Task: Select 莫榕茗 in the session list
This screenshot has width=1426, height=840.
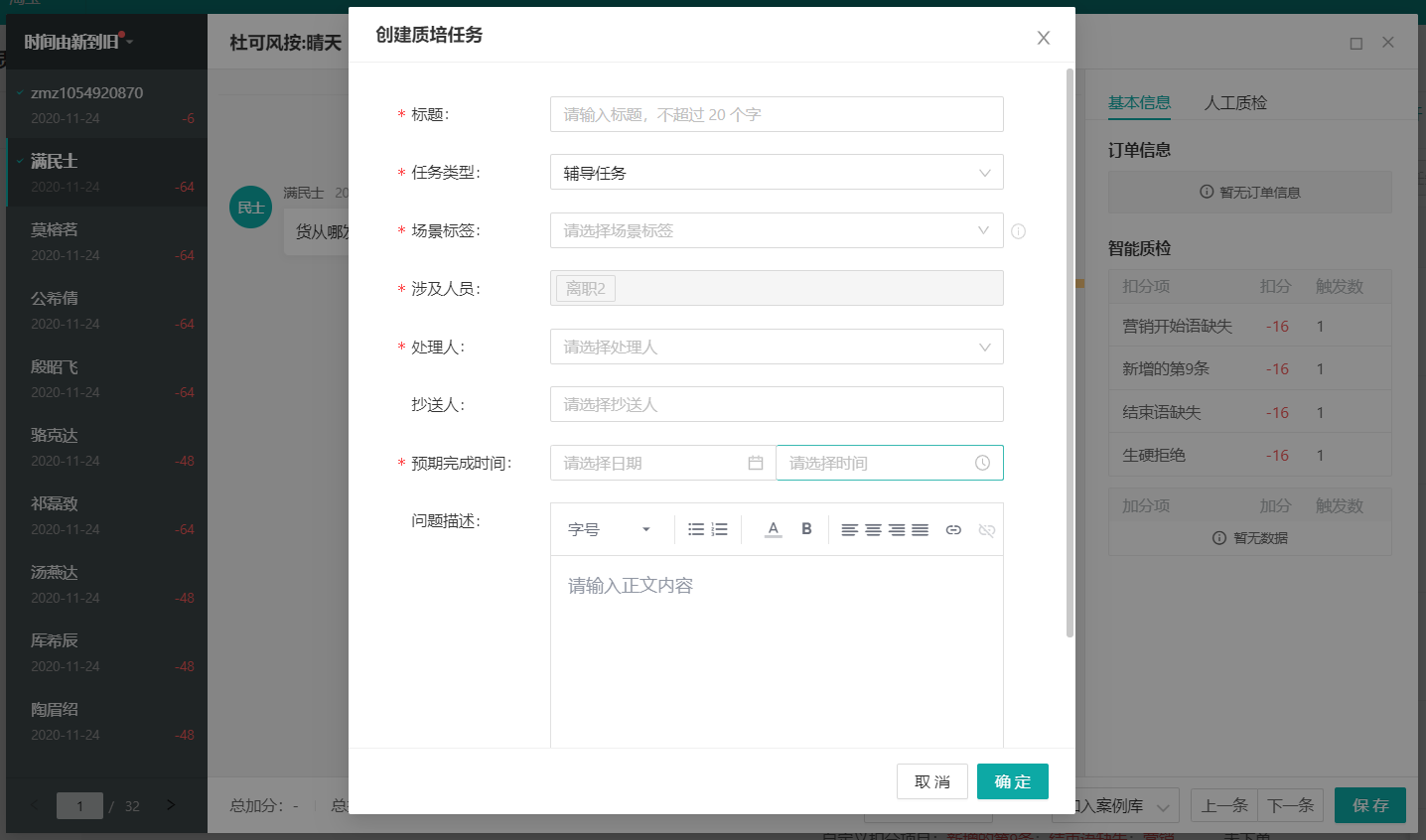Action: click(x=106, y=241)
